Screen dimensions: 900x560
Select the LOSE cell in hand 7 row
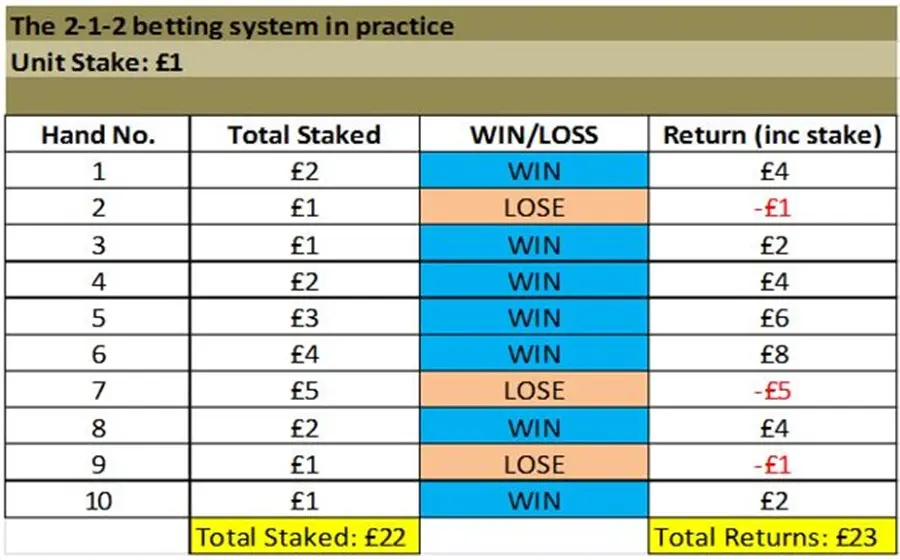coord(534,390)
